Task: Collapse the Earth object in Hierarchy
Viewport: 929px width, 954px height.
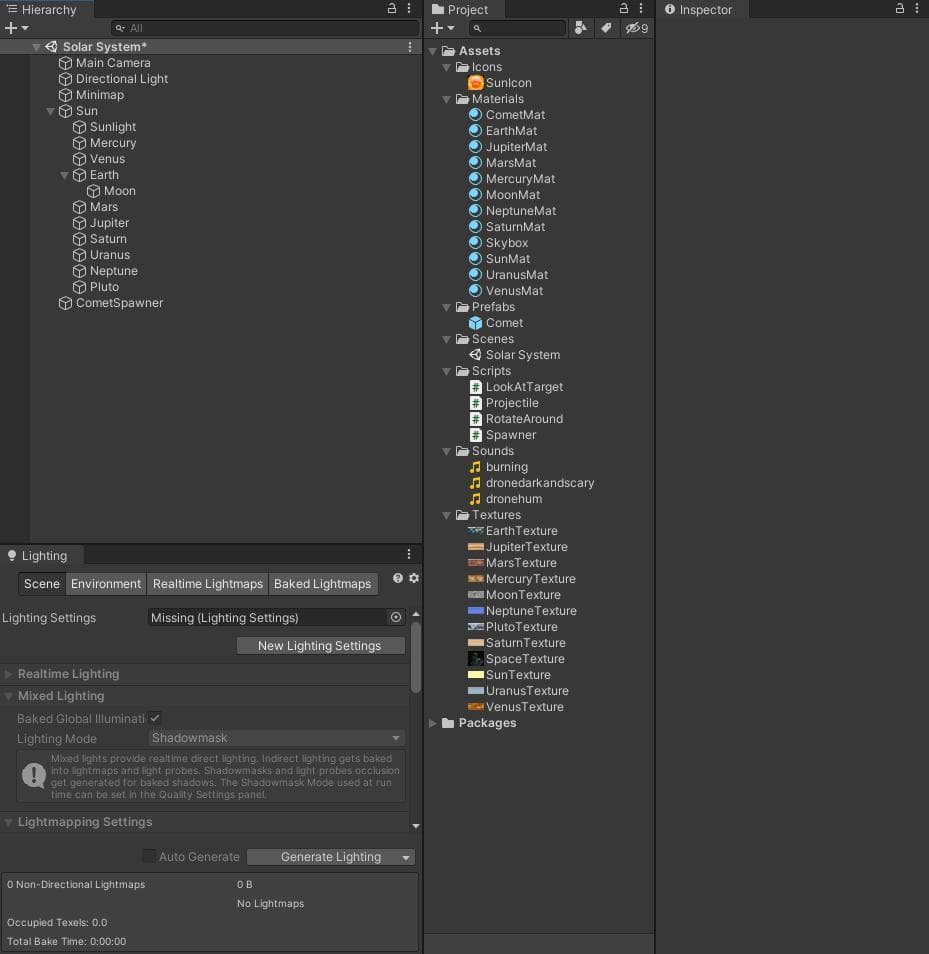Action: click(x=64, y=175)
